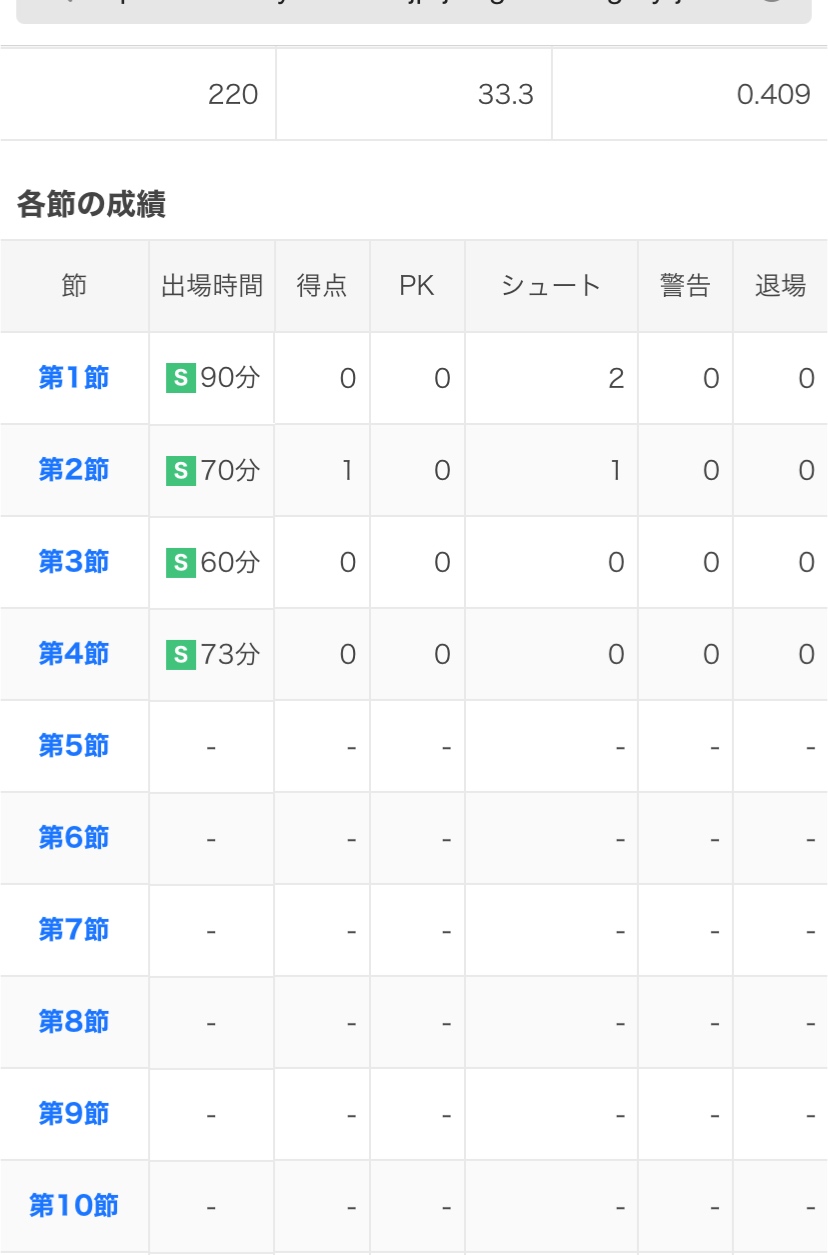Select the 第4節 link

(x=74, y=654)
